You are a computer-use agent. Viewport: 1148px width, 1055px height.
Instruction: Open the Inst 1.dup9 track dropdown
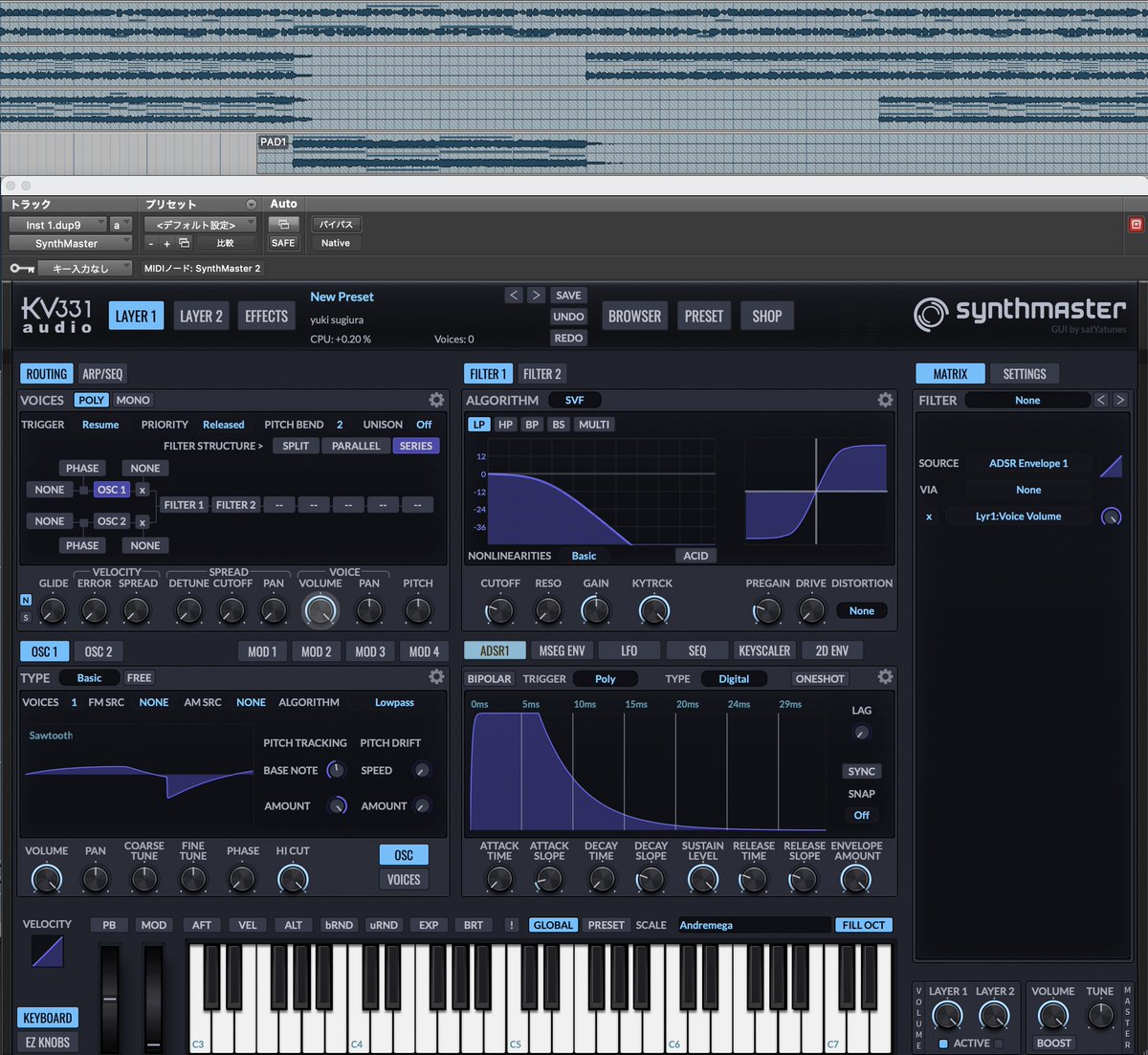[x=56, y=225]
